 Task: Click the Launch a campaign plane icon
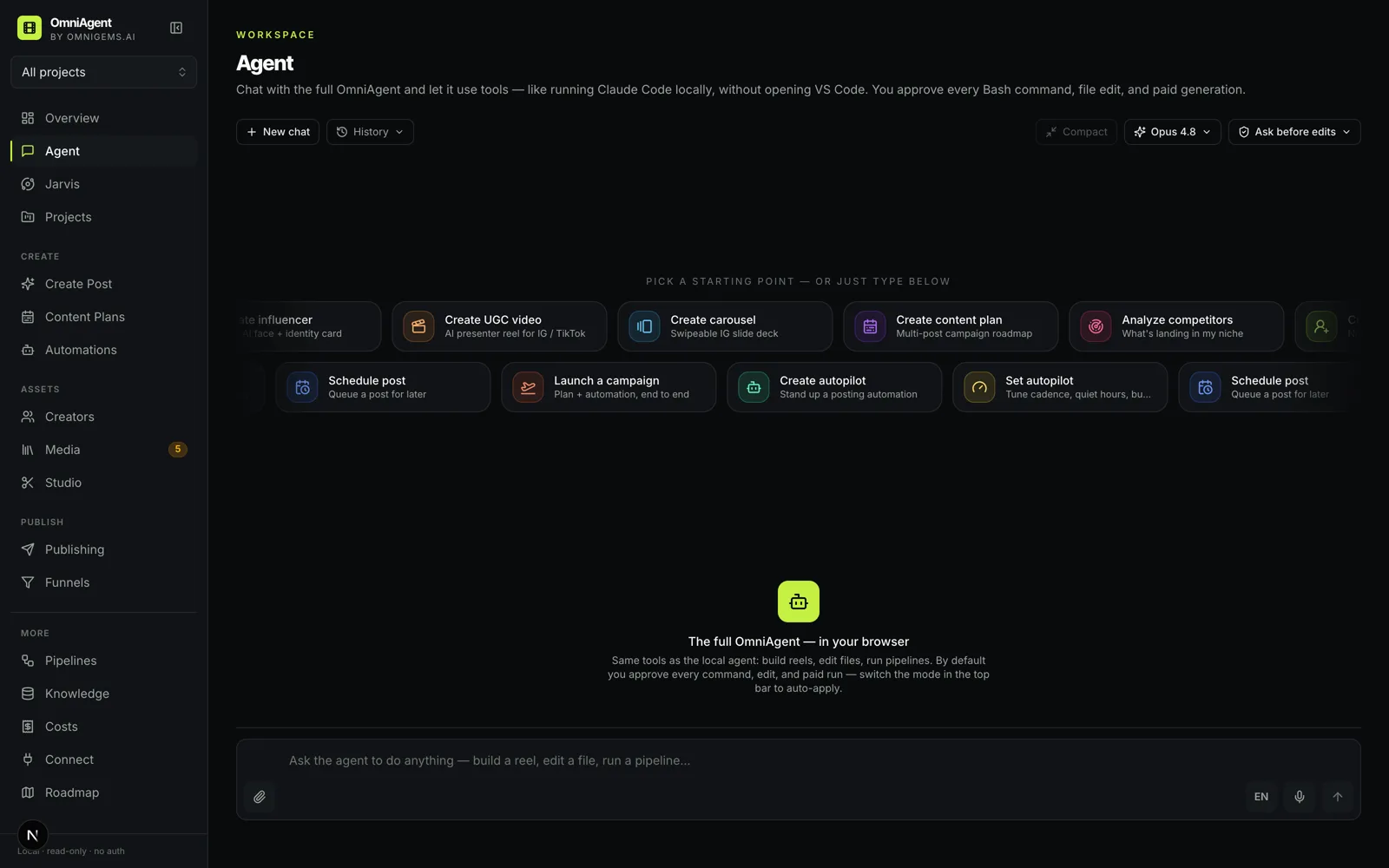coord(528,387)
